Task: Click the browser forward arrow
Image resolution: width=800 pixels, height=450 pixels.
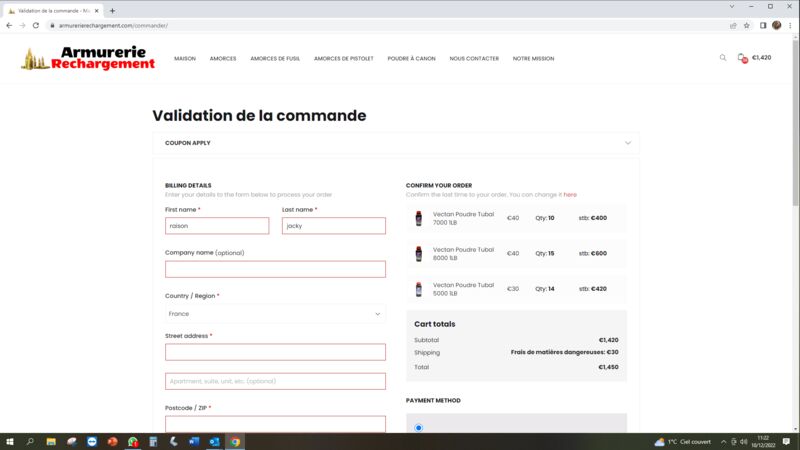Action: pos(22,26)
